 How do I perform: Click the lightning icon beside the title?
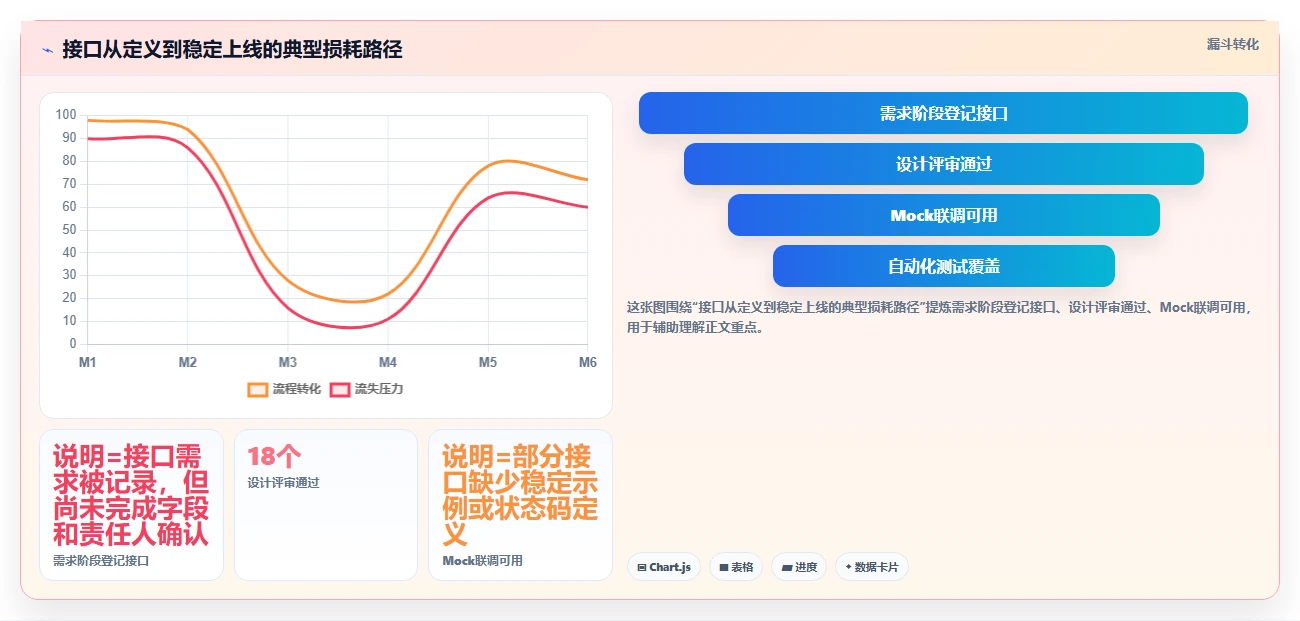point(47,50)
